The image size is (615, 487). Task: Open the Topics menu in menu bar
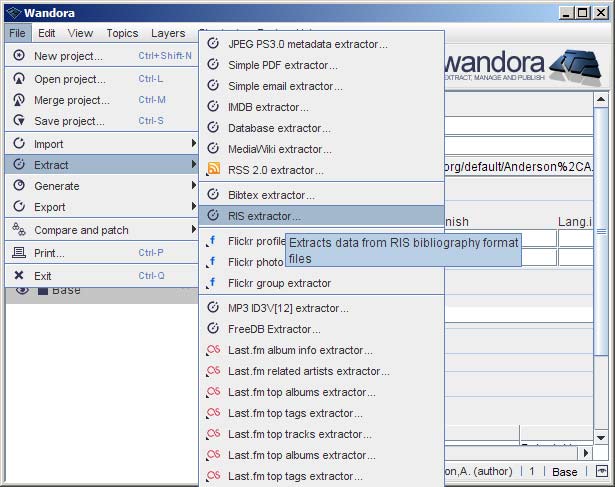[122, 33]
